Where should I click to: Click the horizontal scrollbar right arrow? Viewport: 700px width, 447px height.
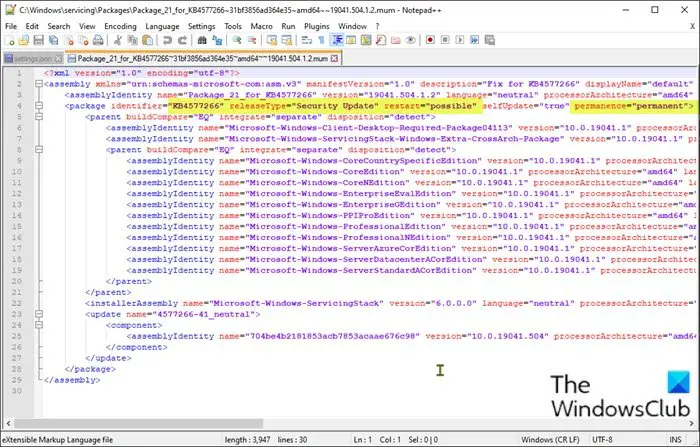(692, 422)
